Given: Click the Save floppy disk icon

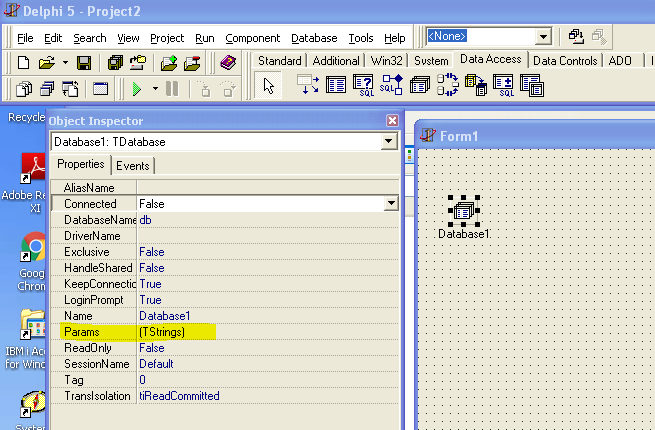Looking at the screenshot, I should pos(84,63).
